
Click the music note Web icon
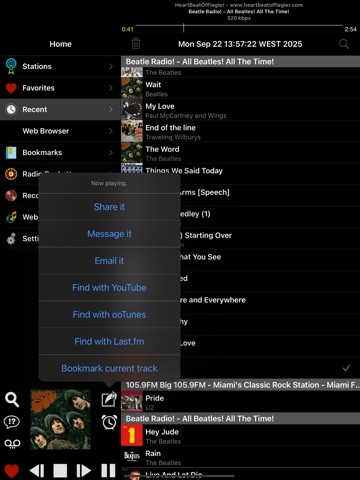click(11, 217)
